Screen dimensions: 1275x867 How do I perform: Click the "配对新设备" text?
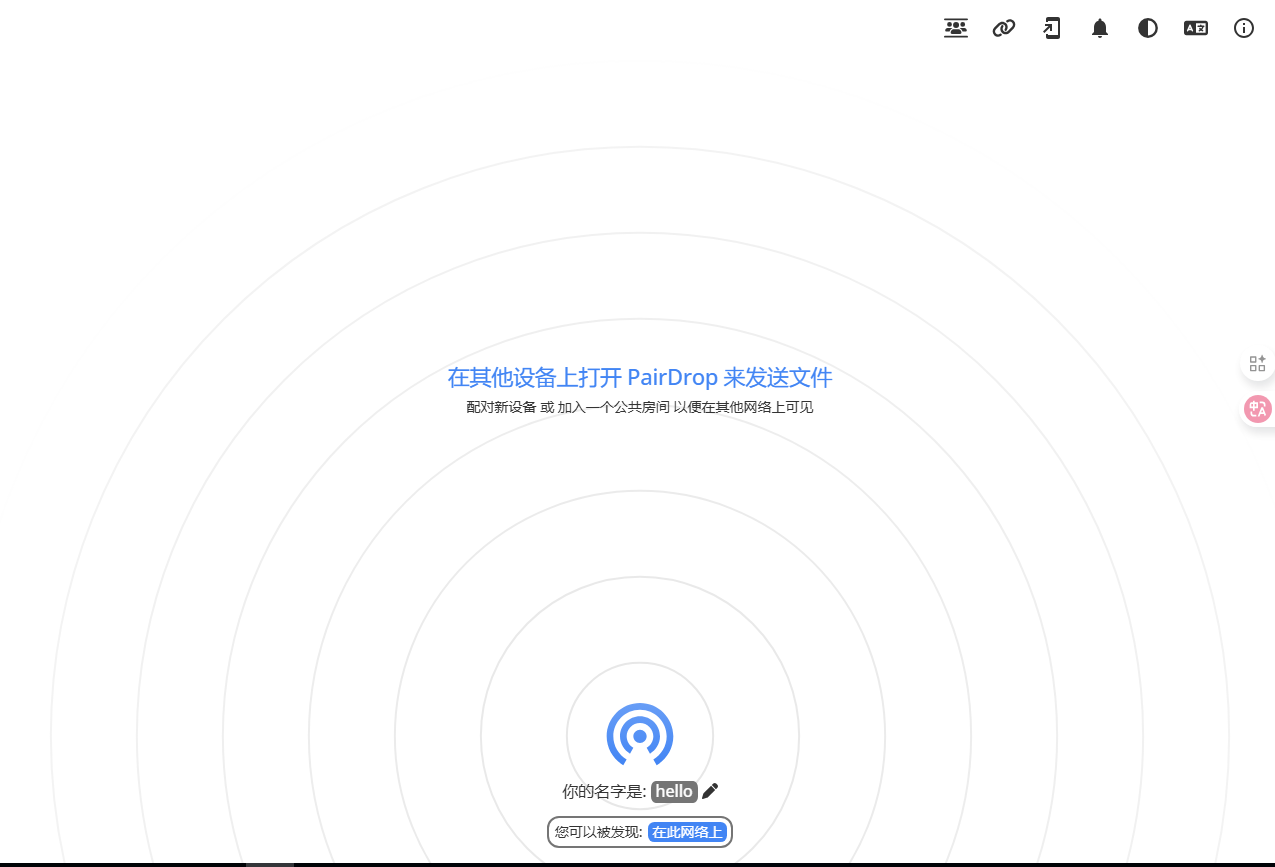(x=501, y=408)
